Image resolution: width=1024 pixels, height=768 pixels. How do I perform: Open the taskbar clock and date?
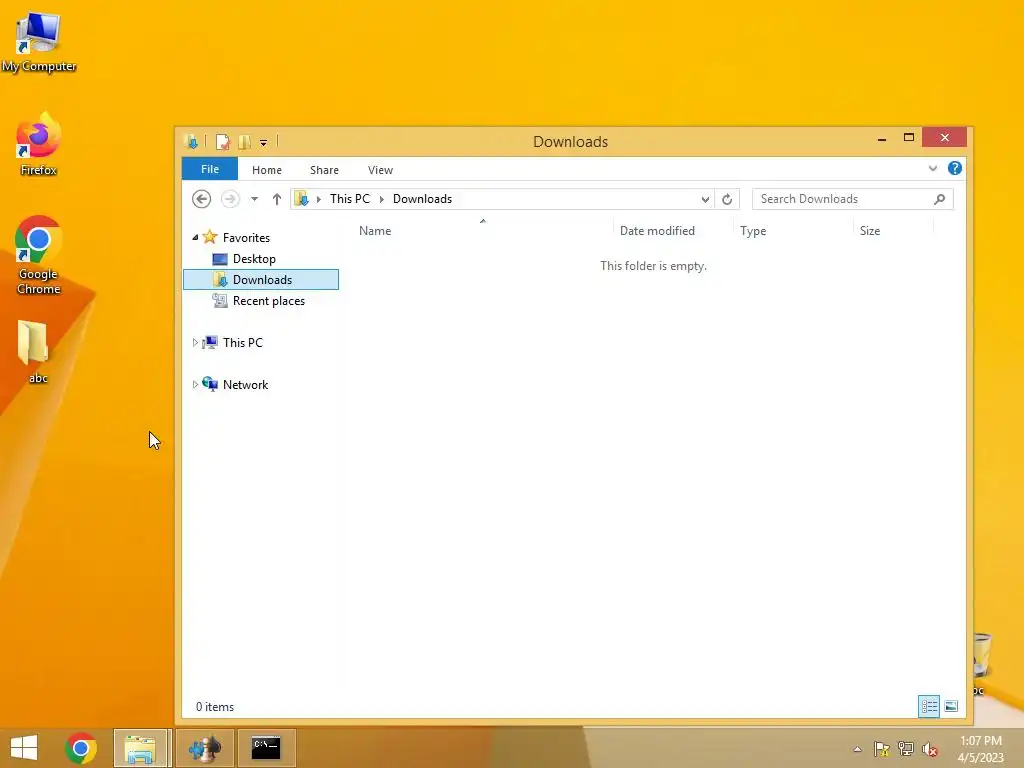click(x=980, y=748)
